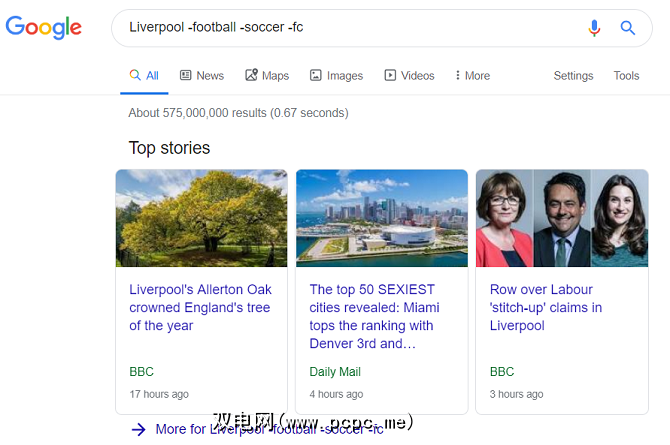Click the search input field

[x=350, y=27]
